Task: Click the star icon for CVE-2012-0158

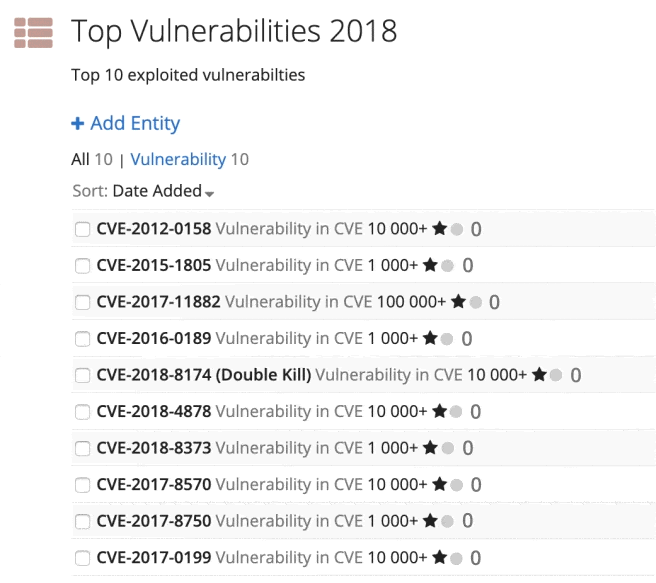Action: 439,229
